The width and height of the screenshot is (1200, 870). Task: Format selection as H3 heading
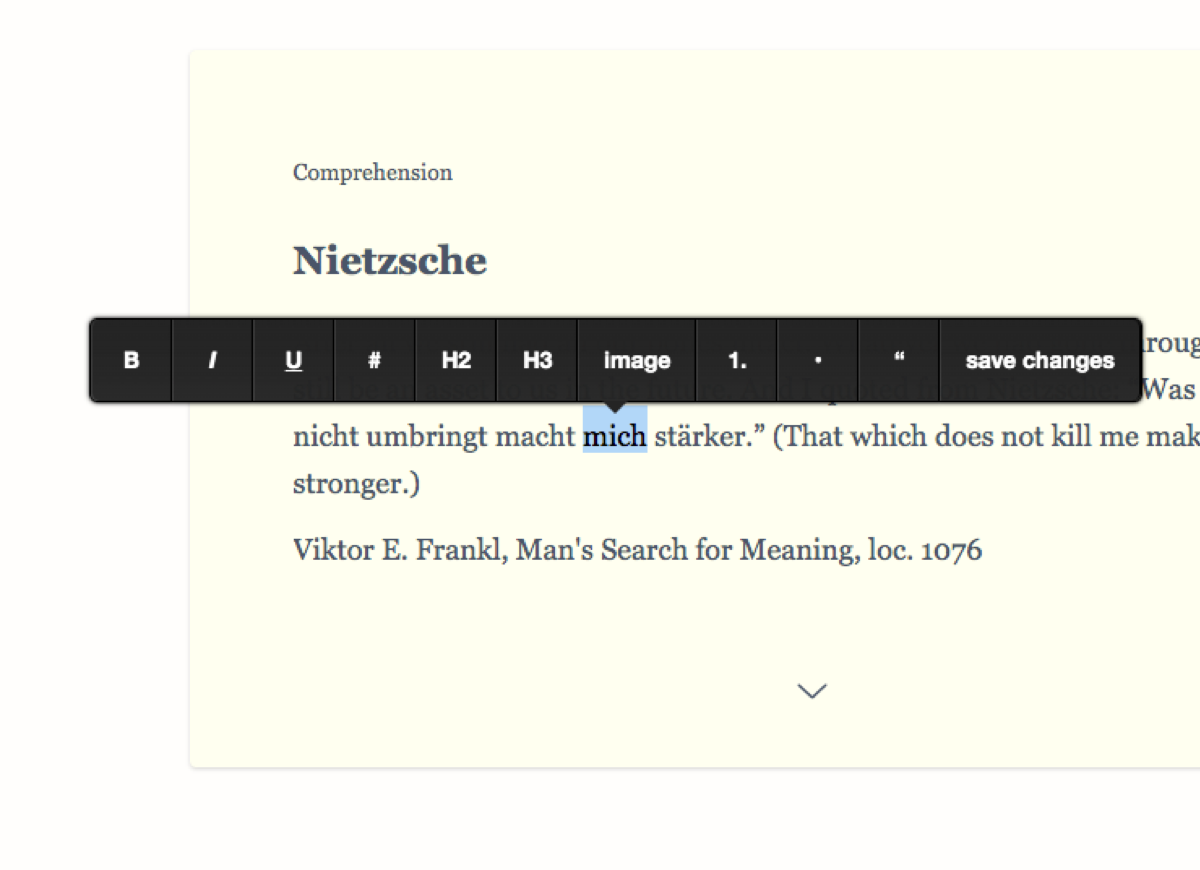(537, 360)
